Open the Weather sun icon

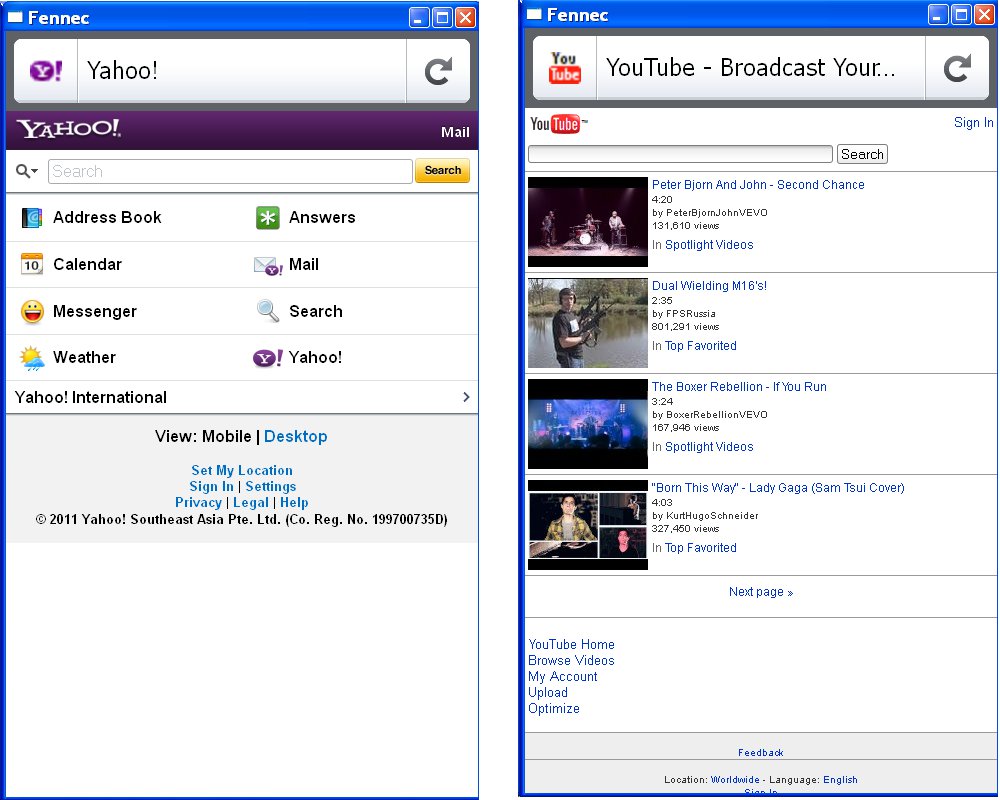pyautogui.click(x=32, y=358)
